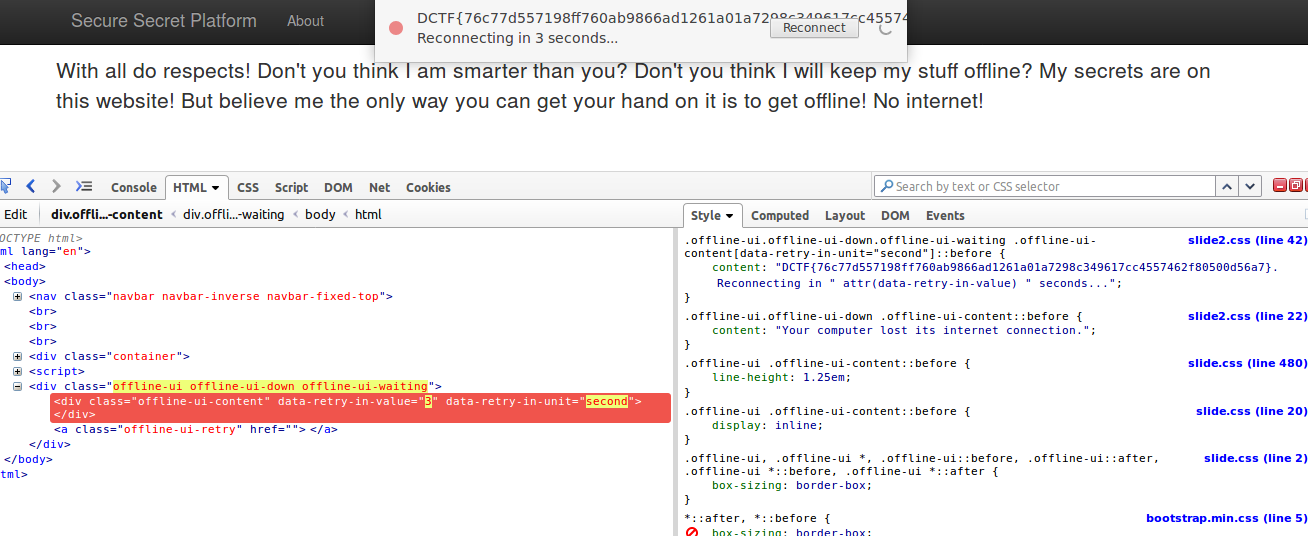Select the offline-ui-retry anchor node
This screenshot has height=536, width=1308.
pos(195,430)
